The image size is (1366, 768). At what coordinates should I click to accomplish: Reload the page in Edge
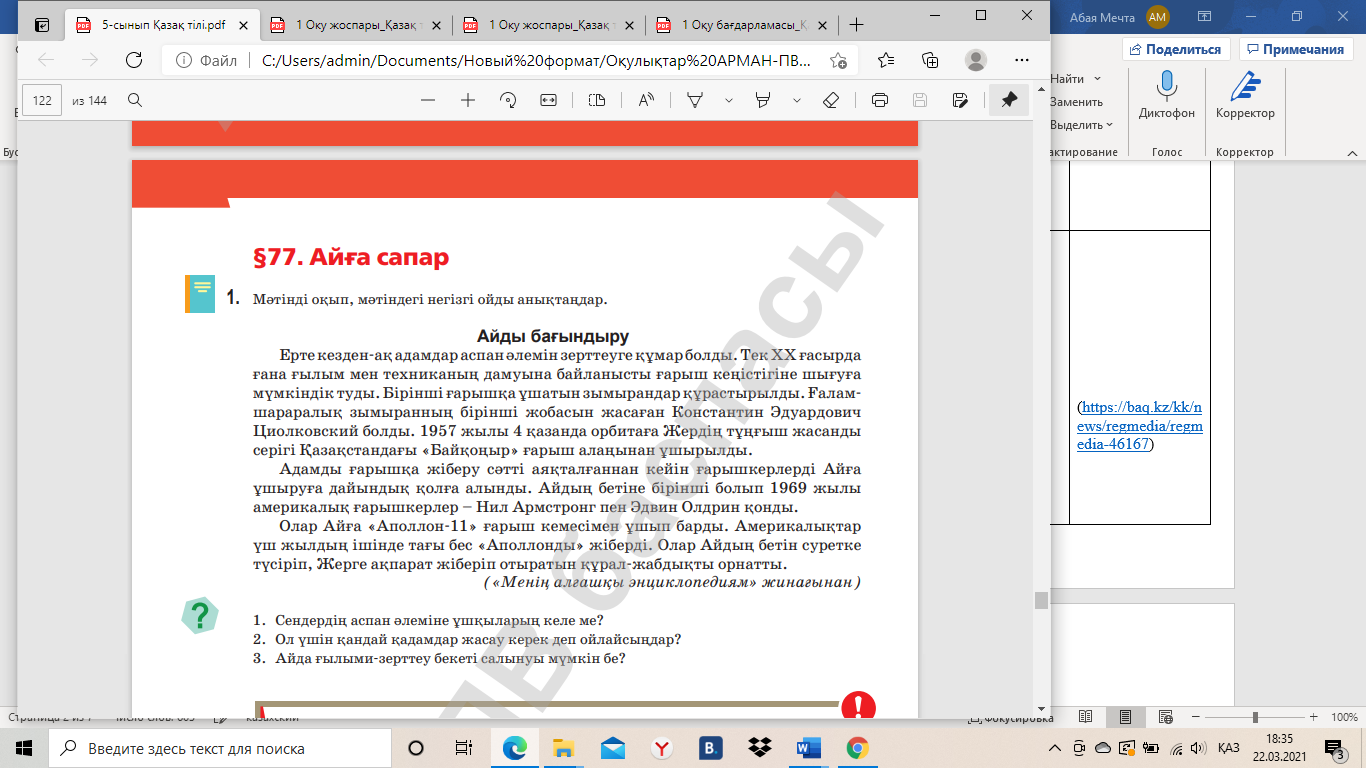tap(133, 60)
